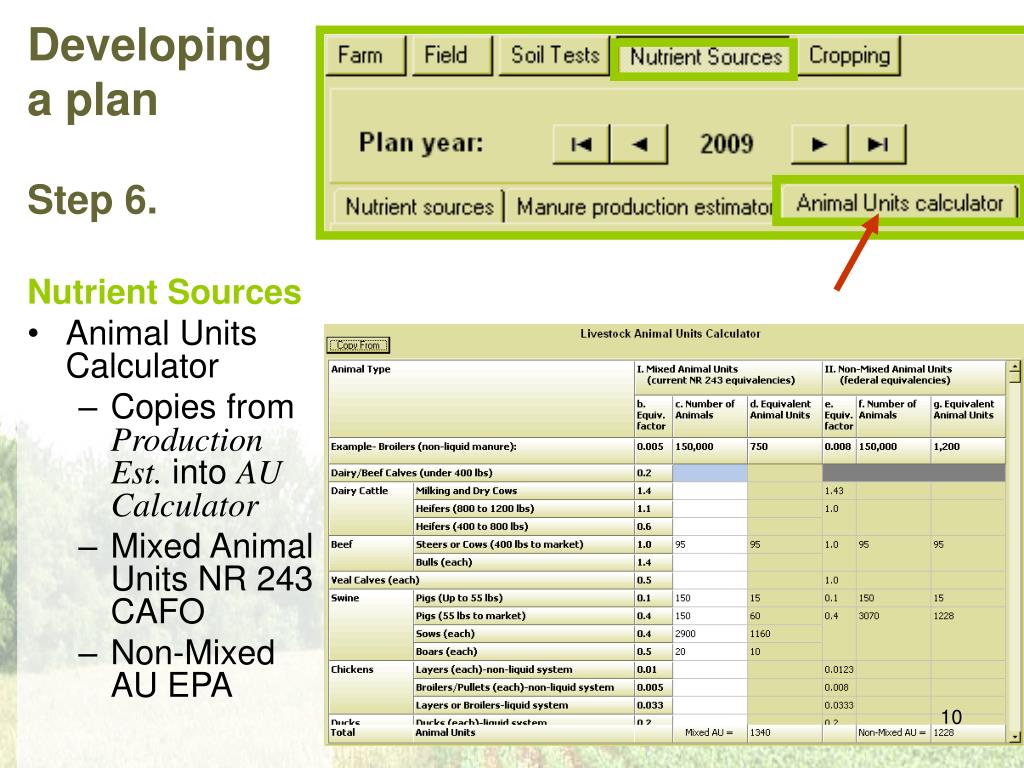Select Sows (each) count 2900

pyautogui.click(x=710, y=633)
